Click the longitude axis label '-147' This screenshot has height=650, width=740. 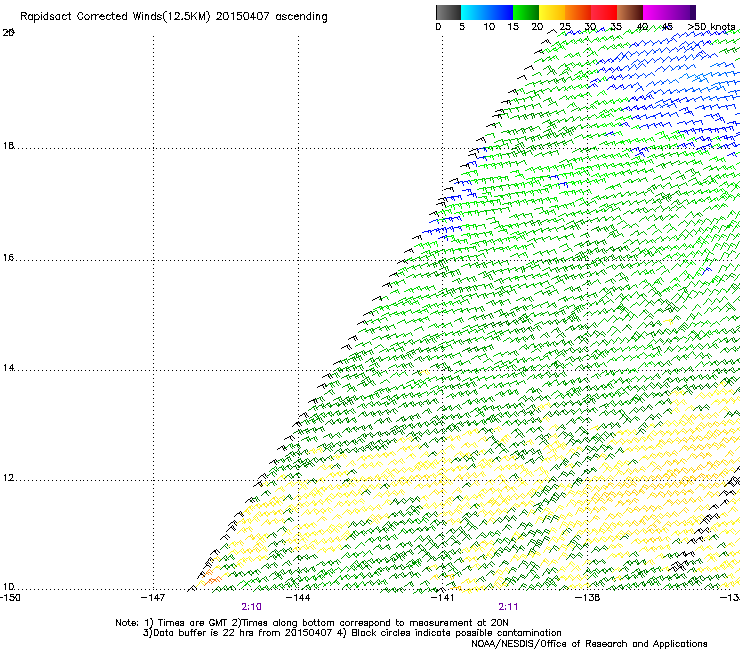coord(153,598)
